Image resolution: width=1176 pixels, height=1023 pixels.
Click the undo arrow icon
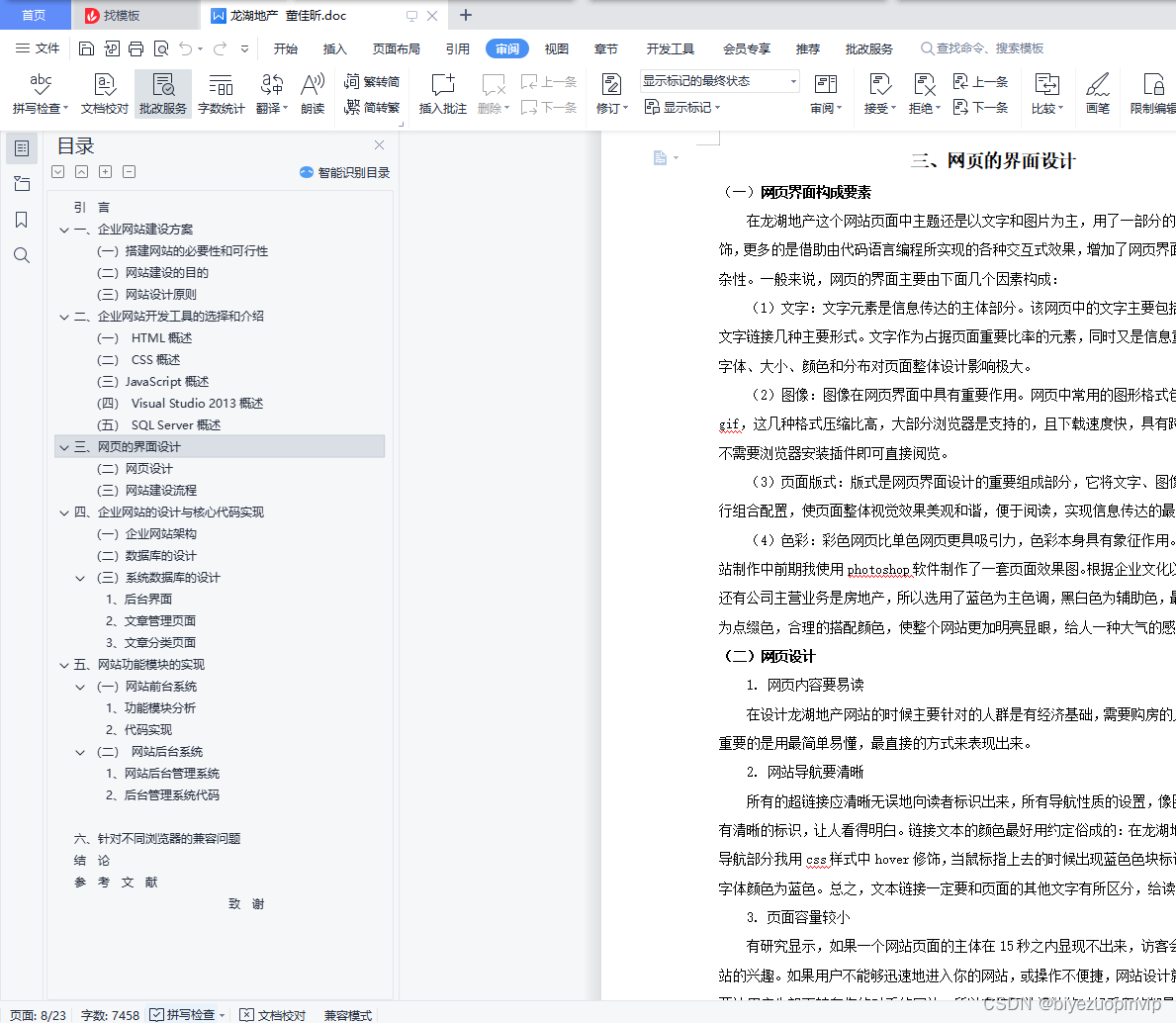coord(185,48)
